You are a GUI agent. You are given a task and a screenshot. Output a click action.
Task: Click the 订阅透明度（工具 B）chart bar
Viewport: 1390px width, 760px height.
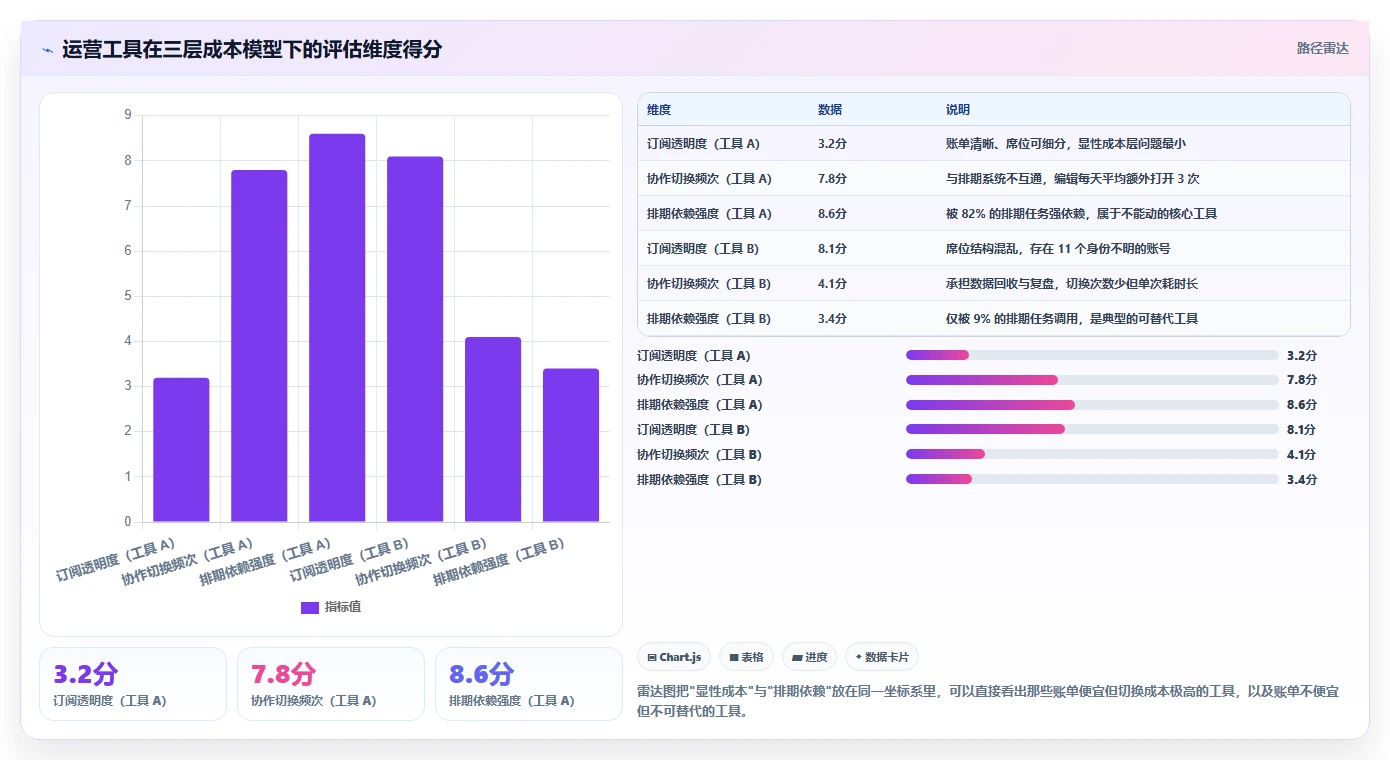415,339
